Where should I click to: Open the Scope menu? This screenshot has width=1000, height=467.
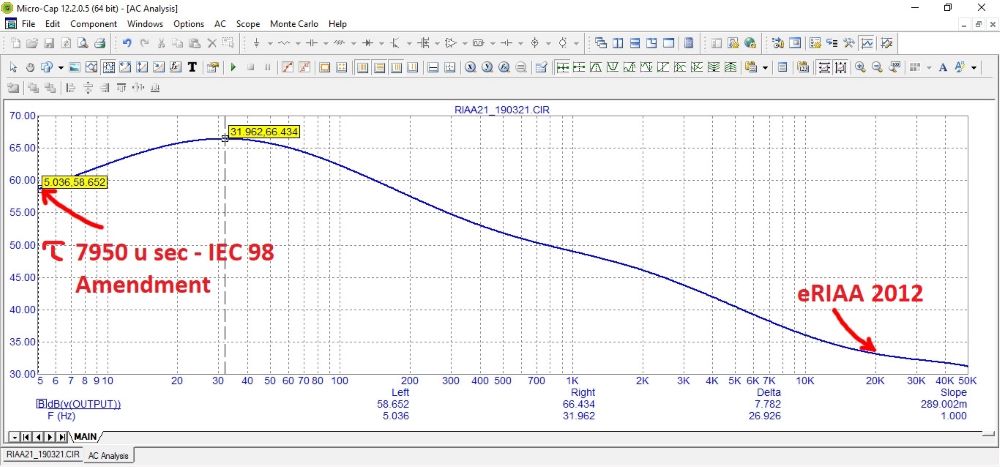[x=248, y=23]
